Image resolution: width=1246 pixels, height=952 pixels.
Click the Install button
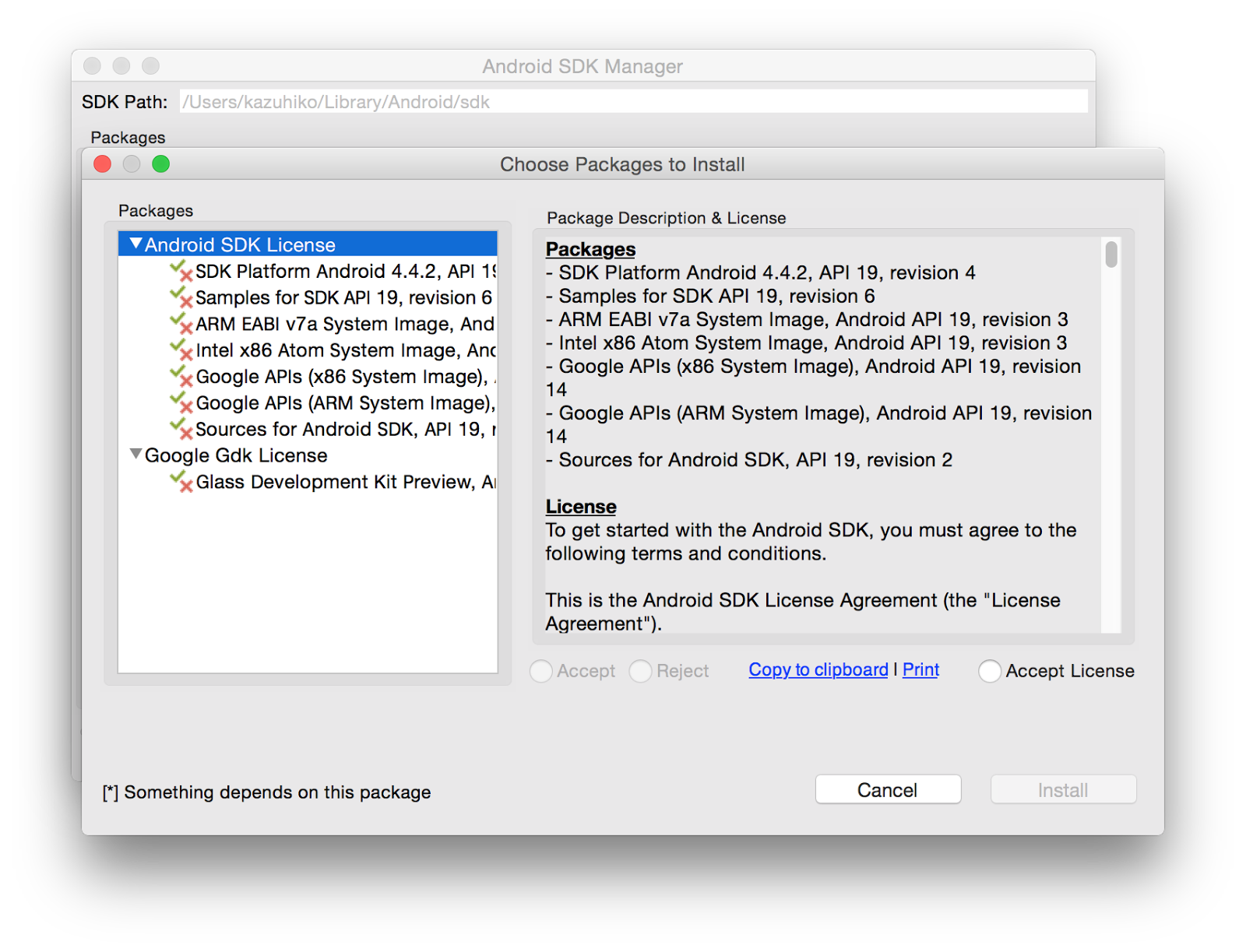[x=1063, y=789]
